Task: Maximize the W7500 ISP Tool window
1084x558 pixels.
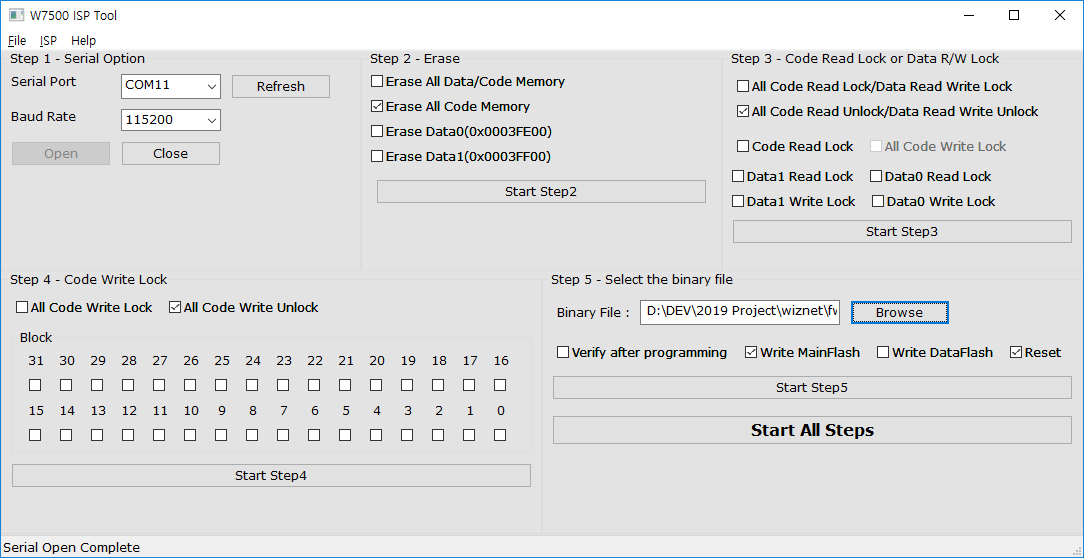Action: pos(1014,15)
